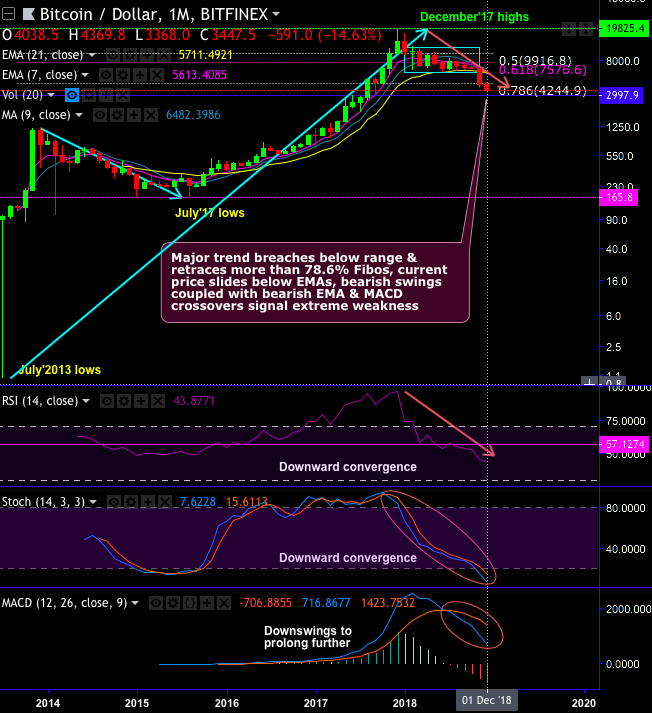Collapse the legend with the minus box icon

click(8, 14)
